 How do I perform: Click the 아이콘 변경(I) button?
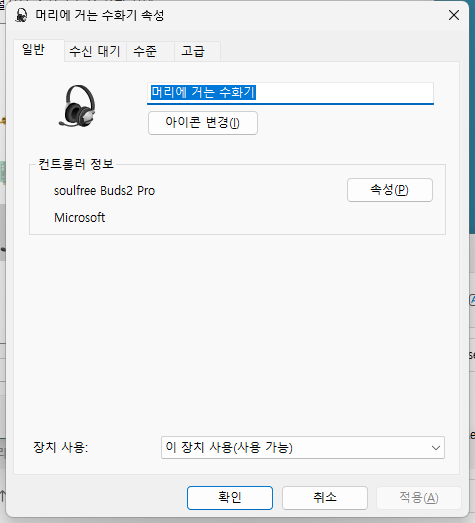click(x=203, y=123)
